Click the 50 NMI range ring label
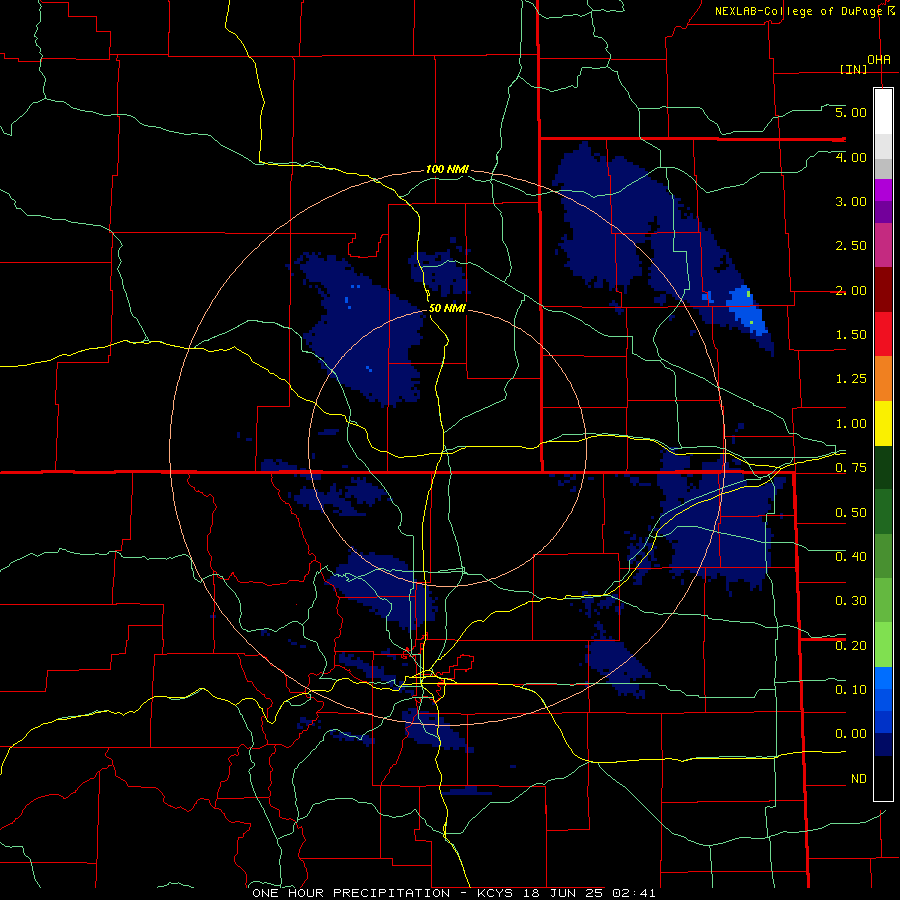This screenshot has width=900, height=900. pyautogui.click(x=447, y=309)
